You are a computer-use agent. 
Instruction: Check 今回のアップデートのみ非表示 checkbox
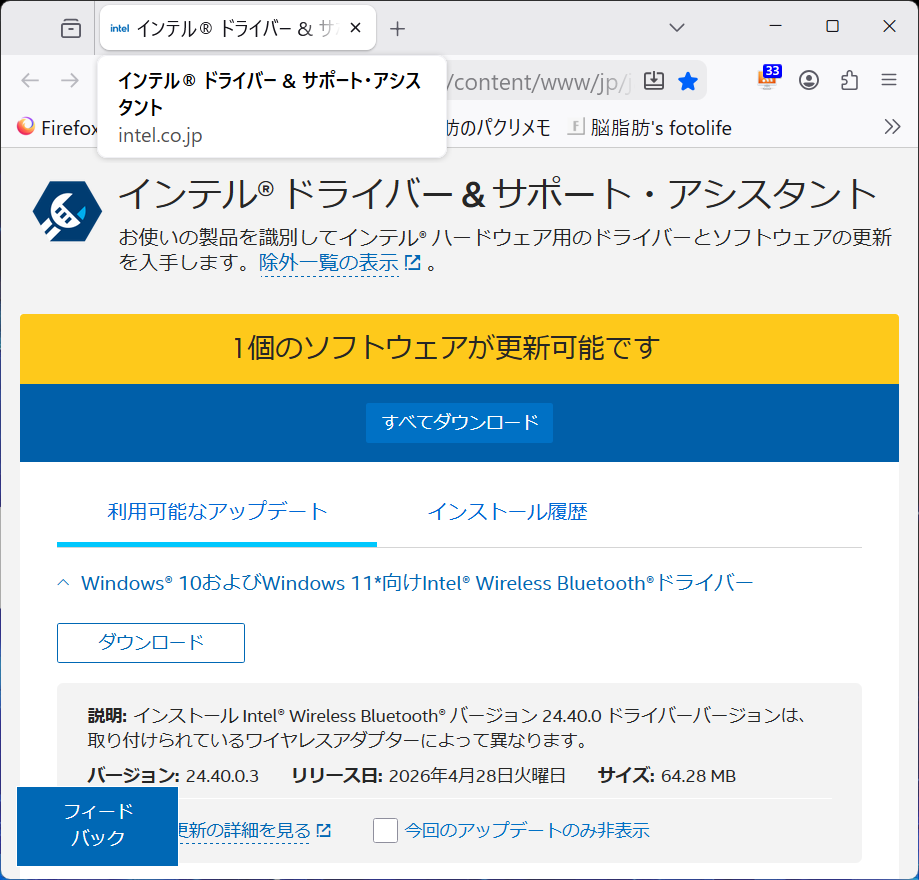[385, 830]
